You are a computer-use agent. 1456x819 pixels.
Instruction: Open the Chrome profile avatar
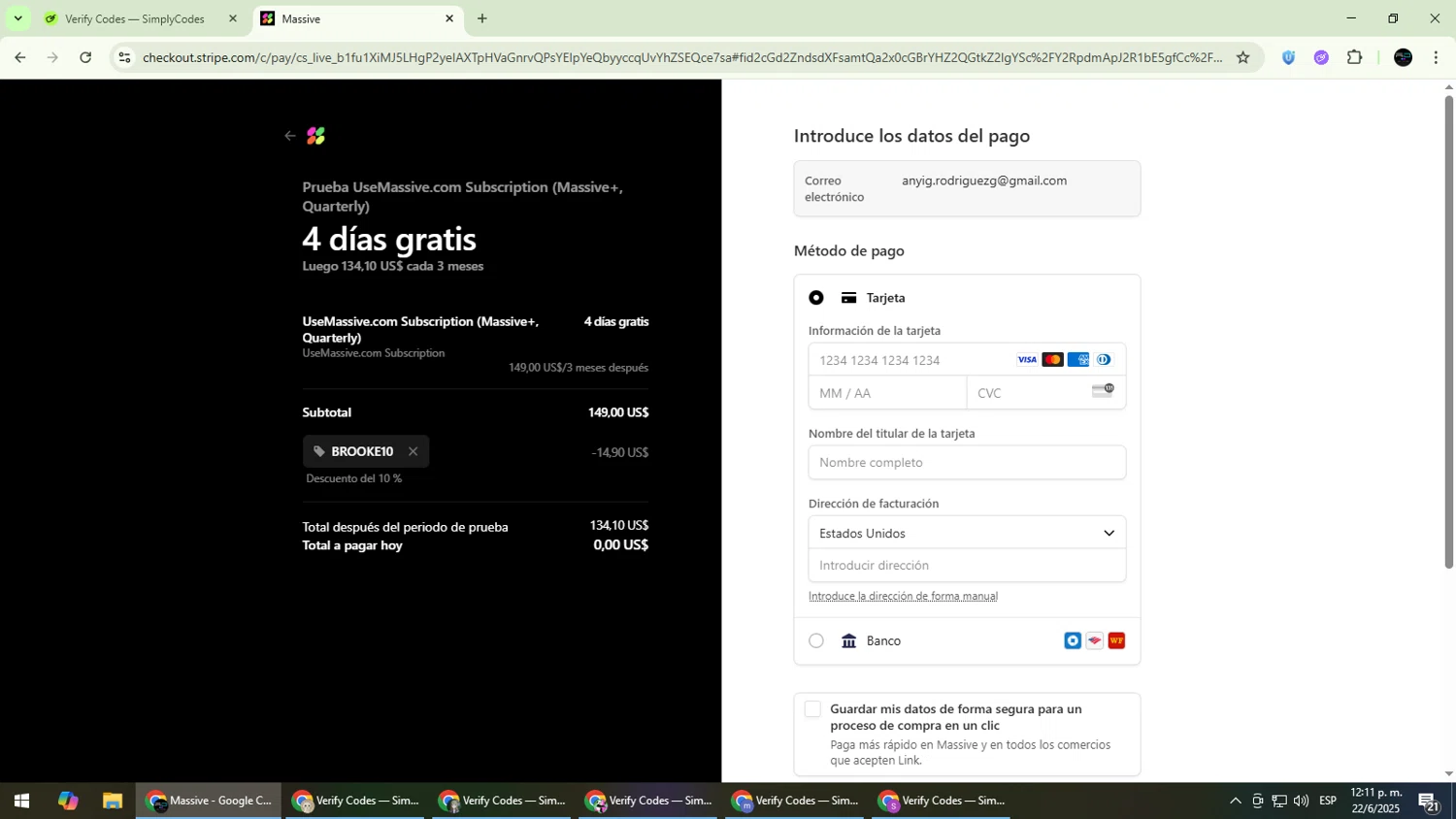coord(1403,58)
